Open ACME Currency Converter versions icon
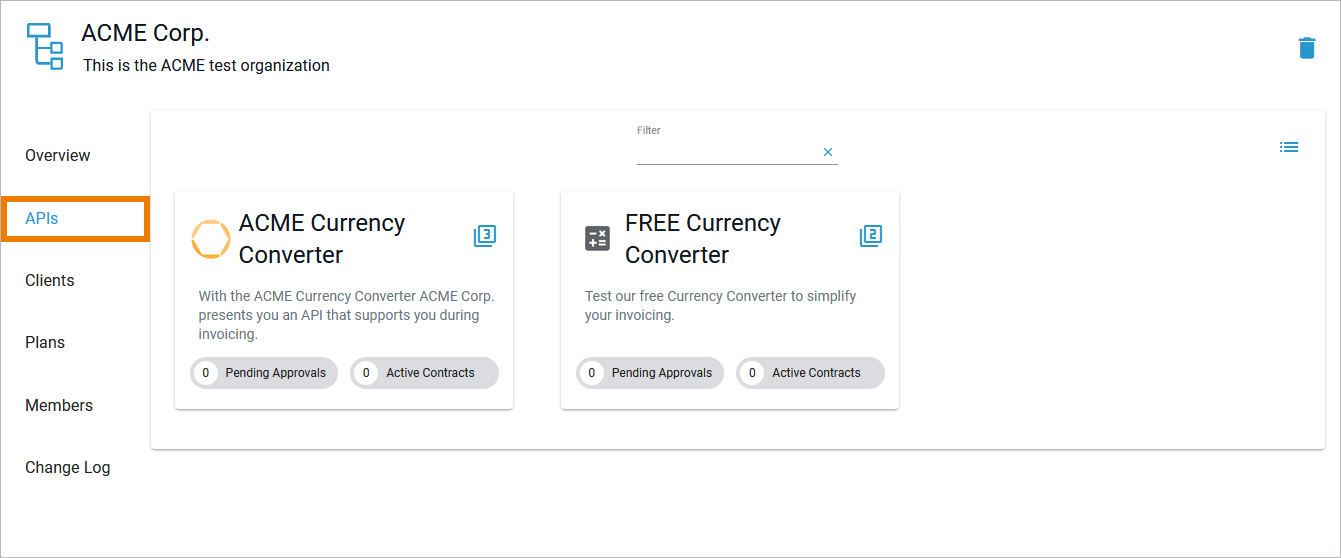This screenshot has width=1341, height=558. click(485, 236)
